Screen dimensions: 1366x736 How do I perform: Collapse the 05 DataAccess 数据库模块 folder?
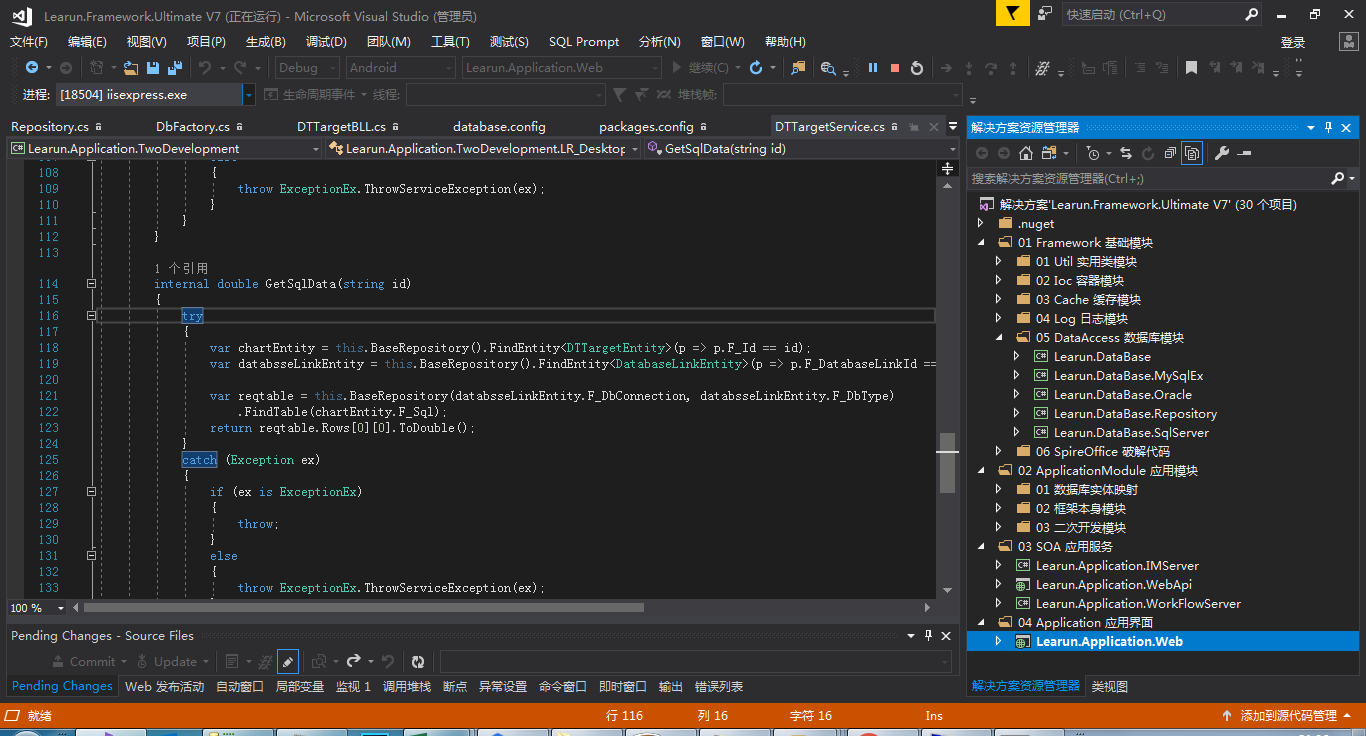(x=998, y=337)
